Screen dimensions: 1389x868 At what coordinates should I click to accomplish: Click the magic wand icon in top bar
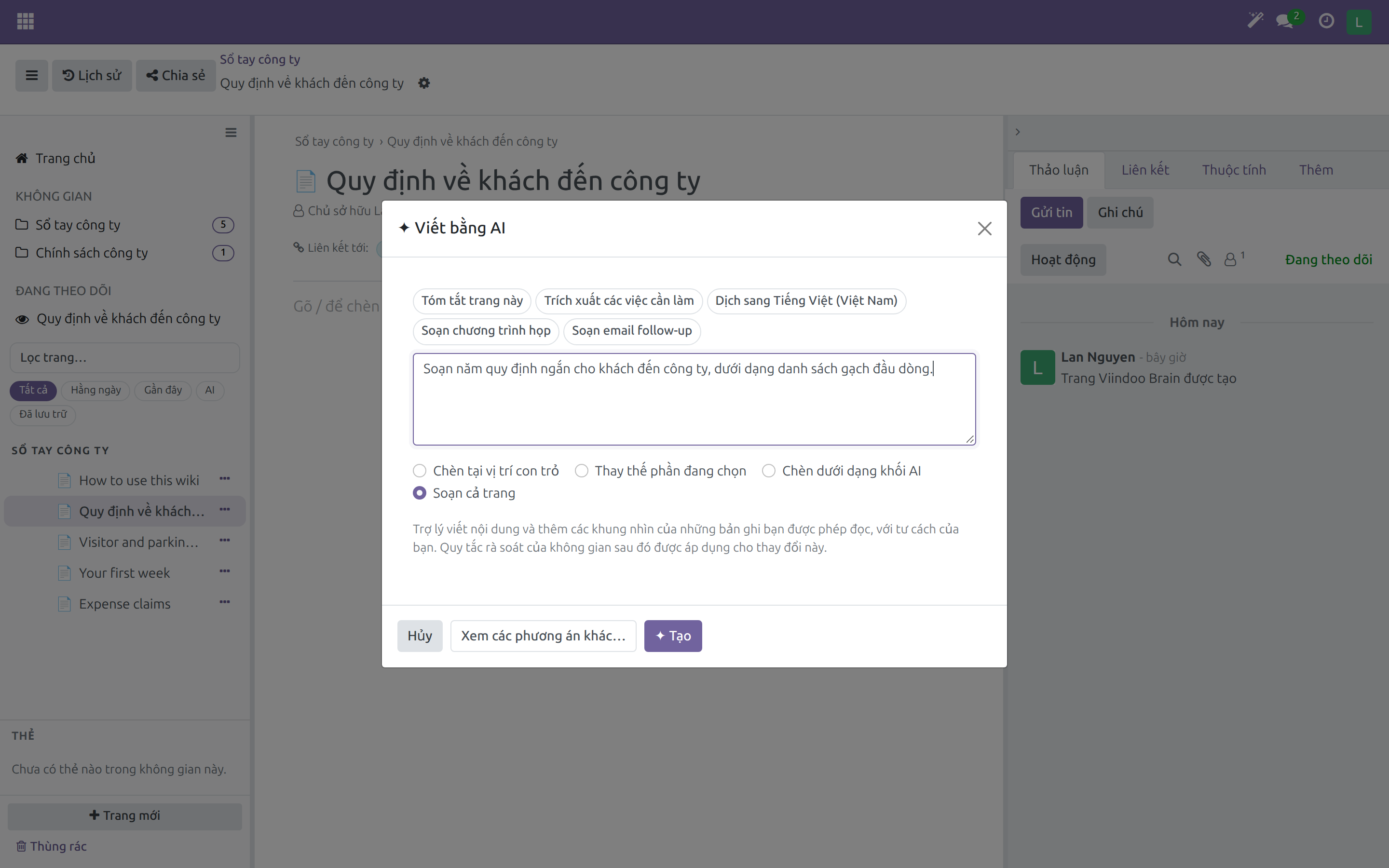[x=1255, y=21]
